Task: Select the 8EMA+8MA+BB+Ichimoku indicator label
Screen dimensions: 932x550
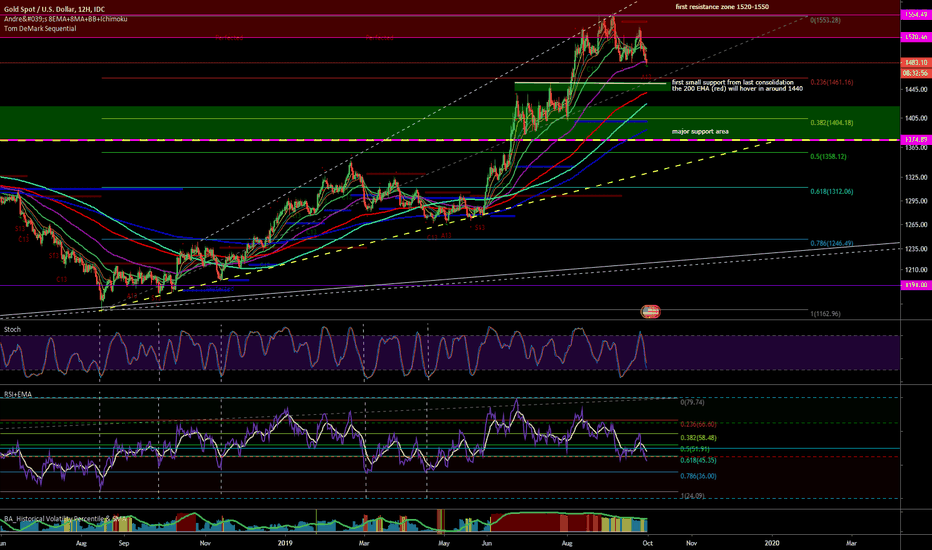Action: click(x=65, y=19)
